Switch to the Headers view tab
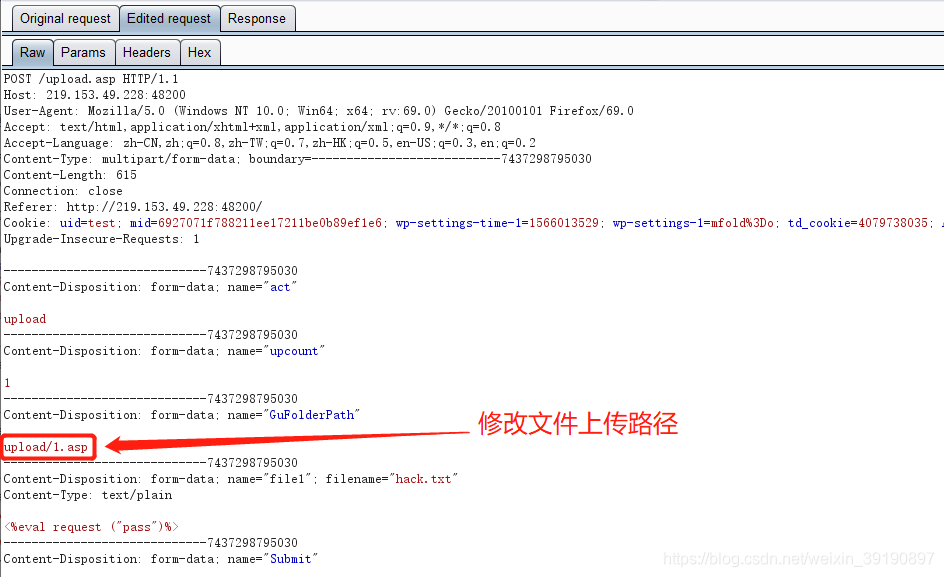Image resolution: width=944 pixels, height=577 pixels. tap(147, 52)
